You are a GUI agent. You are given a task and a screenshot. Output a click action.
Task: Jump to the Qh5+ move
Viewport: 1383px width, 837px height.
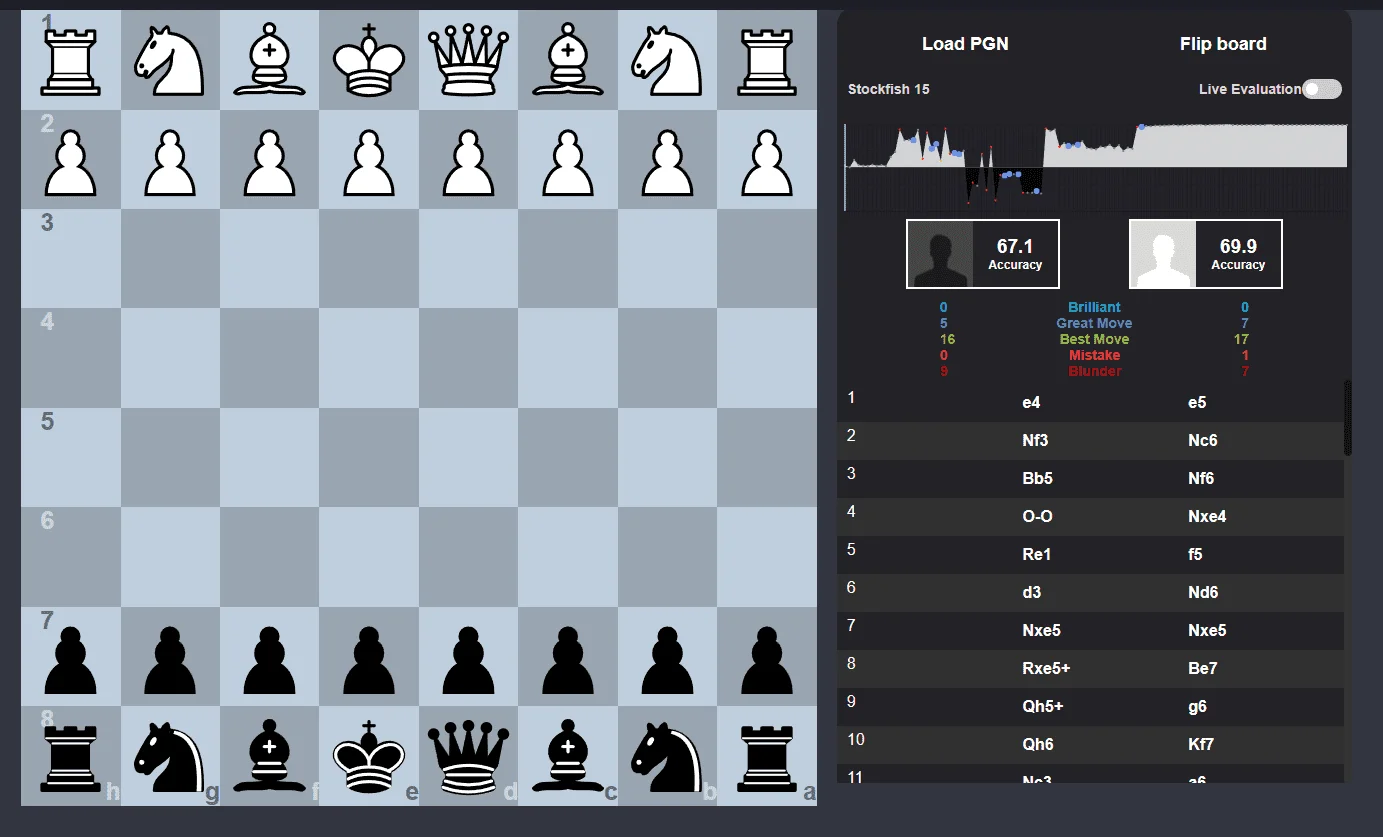1042,707
